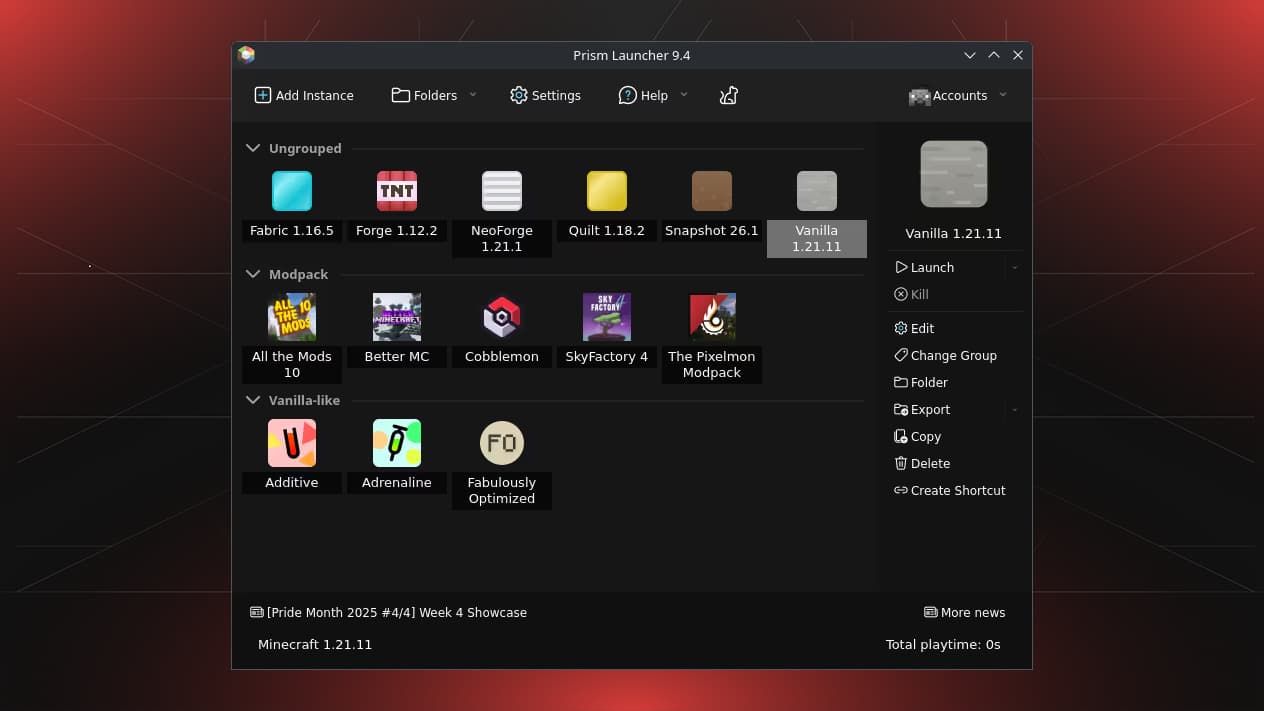Viewport: 1264px width, 711px height.
Task: Click the cat icon in toolbar
Action: (729, 95)
